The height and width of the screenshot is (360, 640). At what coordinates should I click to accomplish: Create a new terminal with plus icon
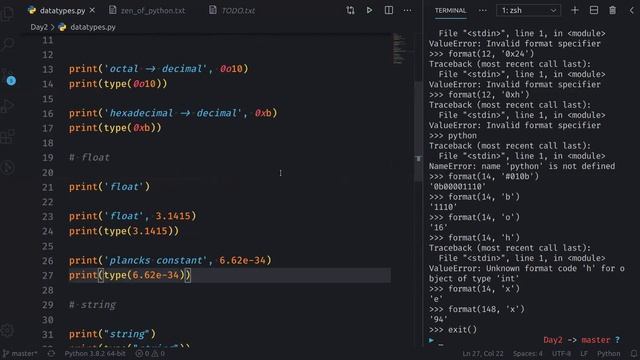click(575, 10)
